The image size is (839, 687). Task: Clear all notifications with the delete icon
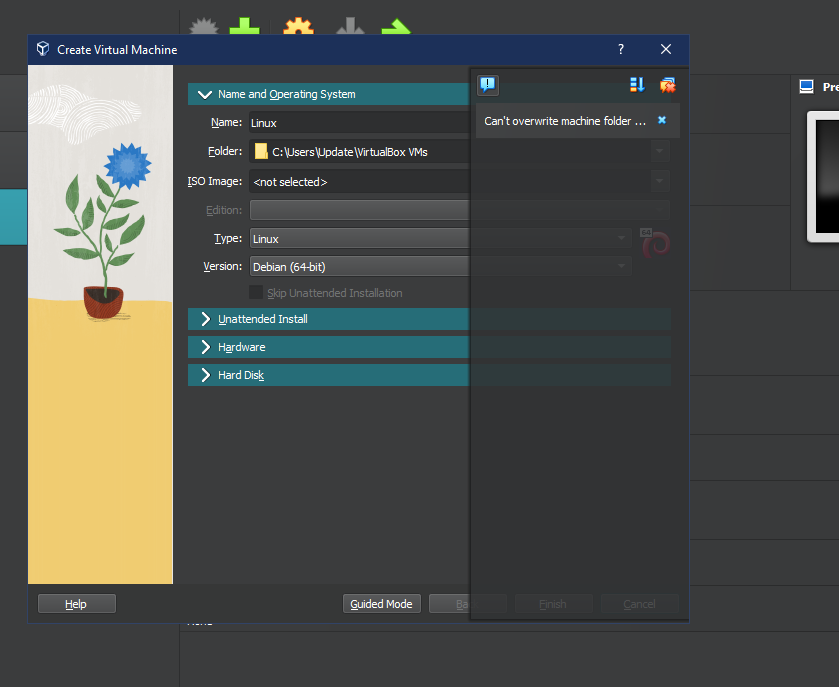point(667,85)
